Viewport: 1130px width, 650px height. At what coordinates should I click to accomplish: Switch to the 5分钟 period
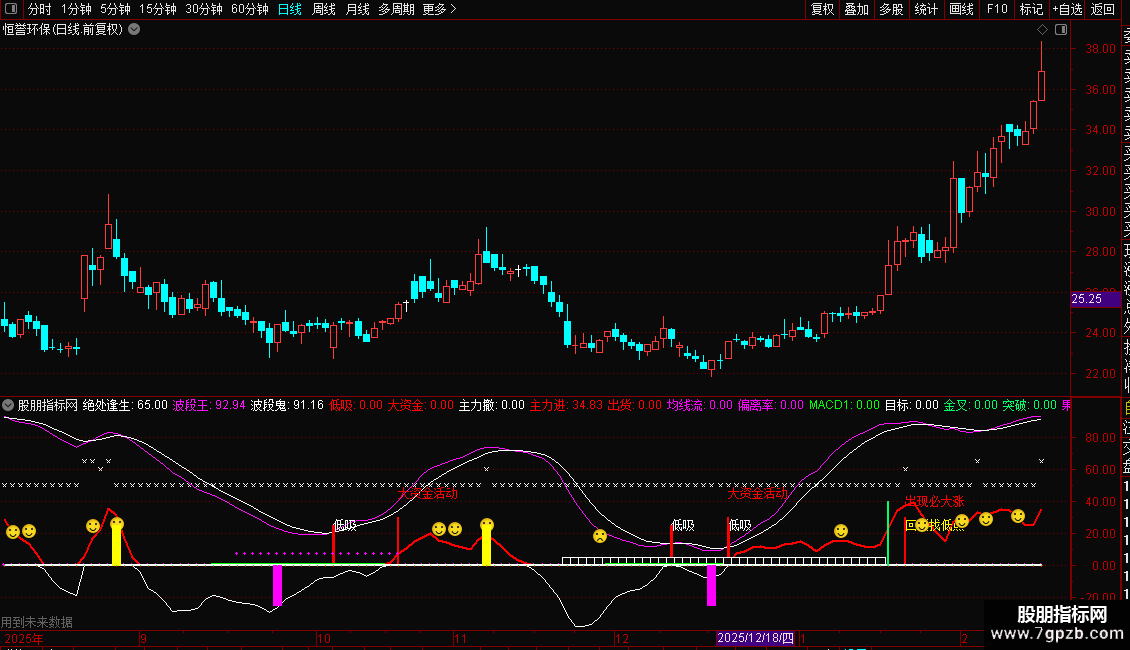(115, 9)
